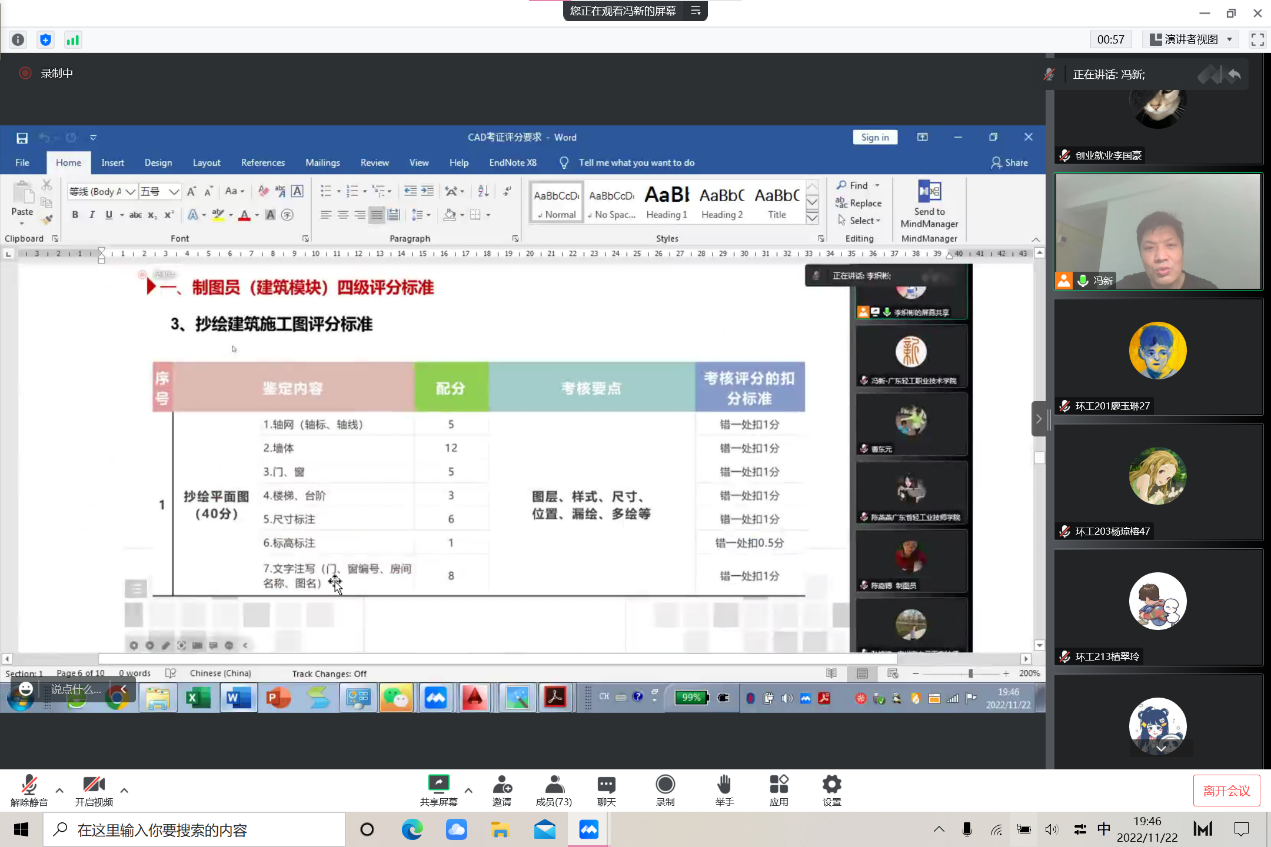Click the 举手 raise hand icon
The image size is (1271, 847).
click(724, 789)
